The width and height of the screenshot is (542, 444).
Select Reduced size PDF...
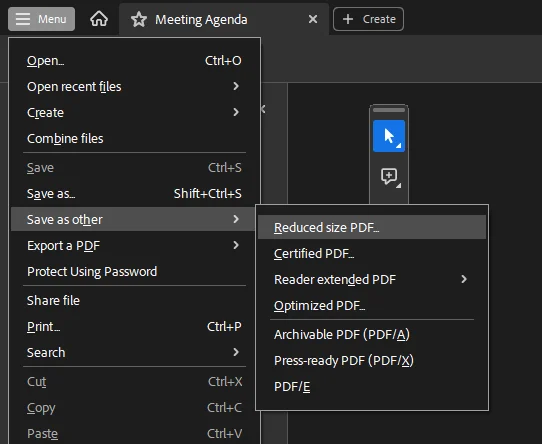pos(372,227)
